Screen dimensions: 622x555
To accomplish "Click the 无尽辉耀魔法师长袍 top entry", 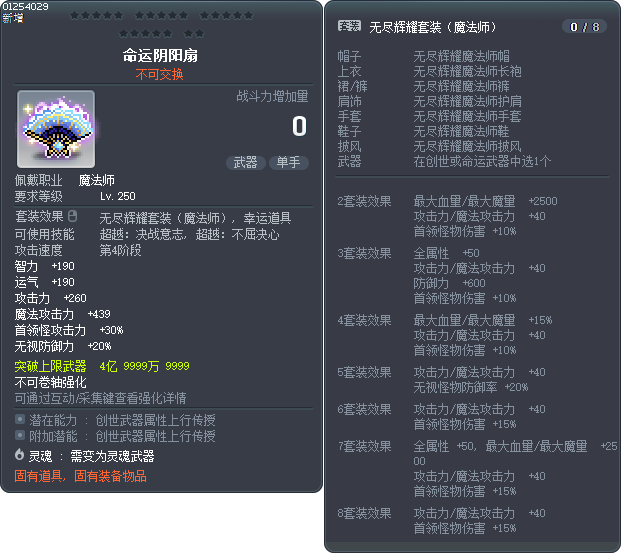I will pos(467,71).
